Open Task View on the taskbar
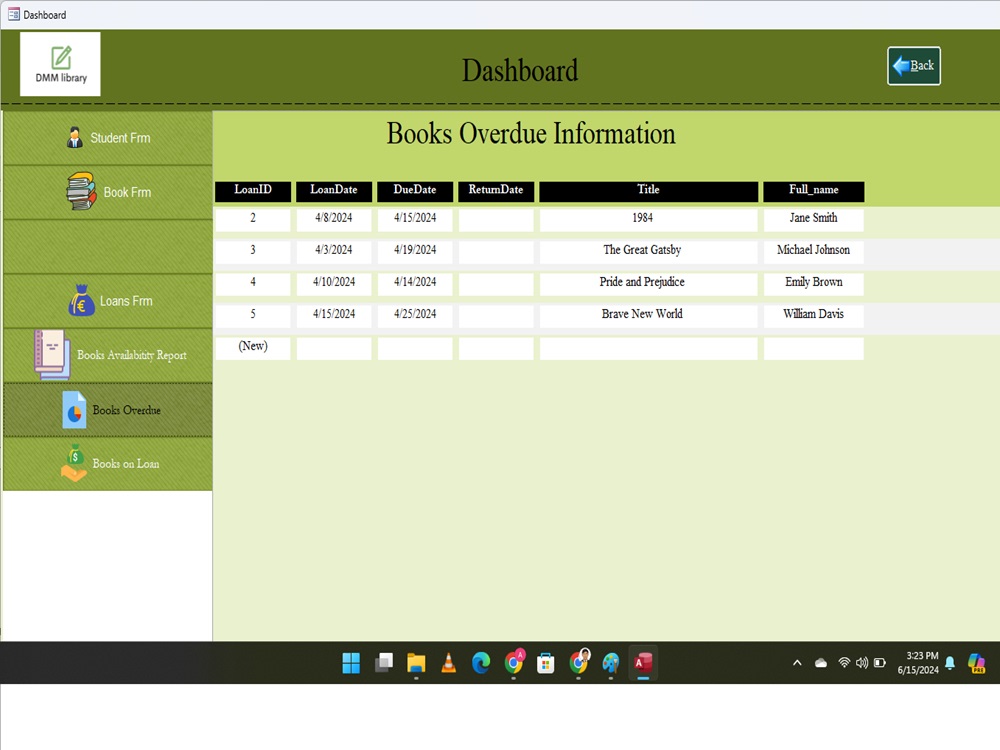Viewport: 1000px width, 750px height. 384,663
